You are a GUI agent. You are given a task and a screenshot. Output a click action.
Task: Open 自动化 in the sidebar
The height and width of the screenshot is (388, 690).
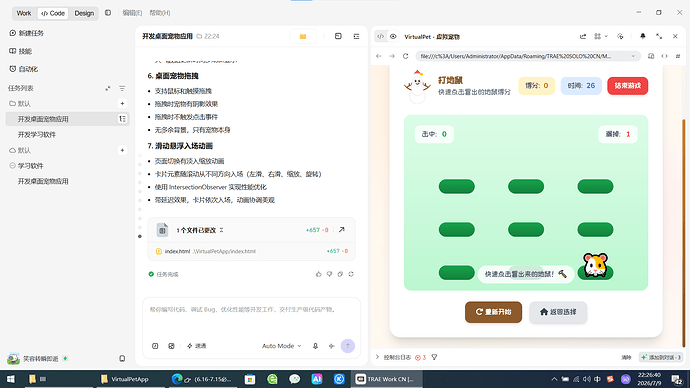tap(23, 69)
